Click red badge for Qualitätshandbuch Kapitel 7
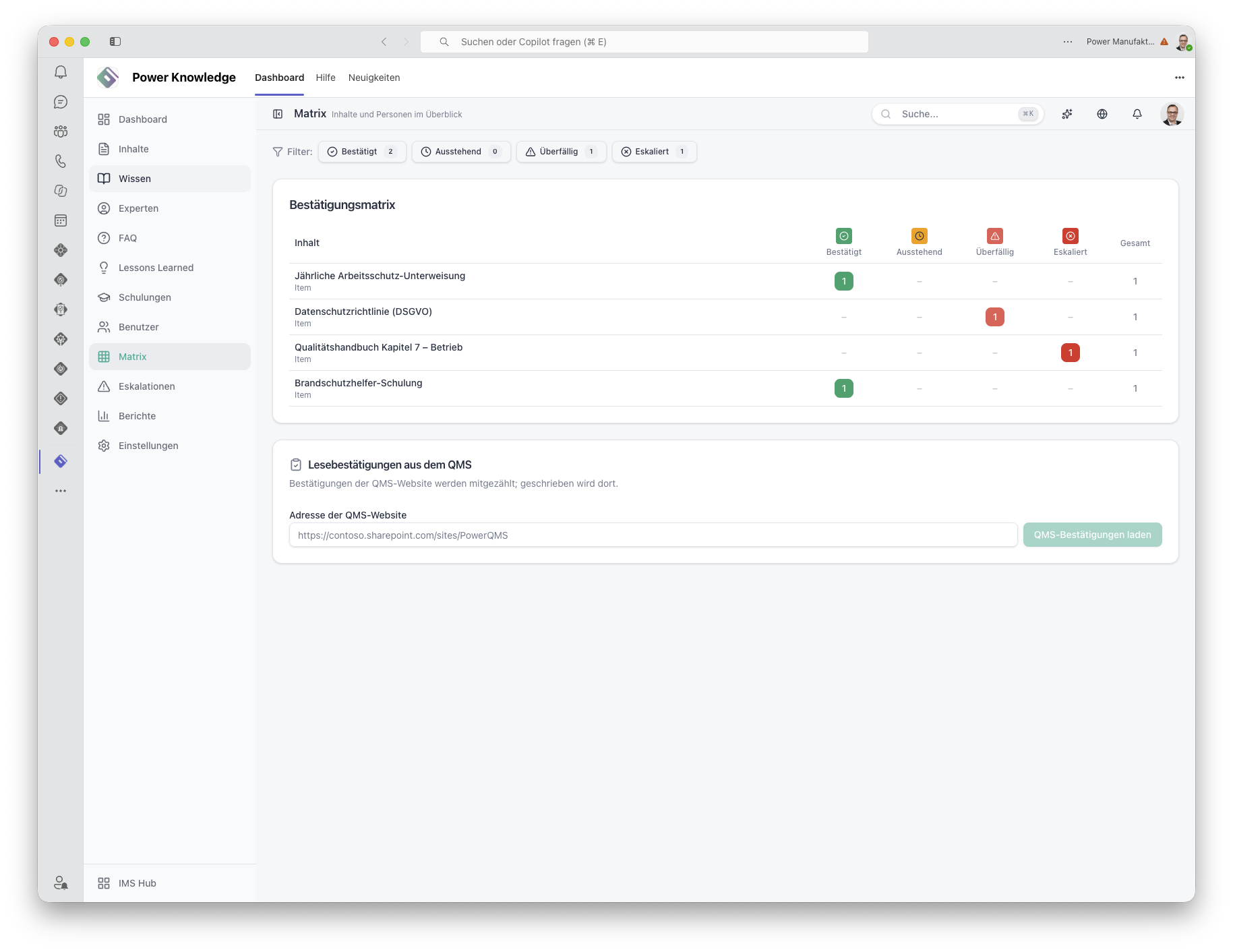This screenshot has height=952, width=1233. pyautogui.click(x=1071, y=353)
